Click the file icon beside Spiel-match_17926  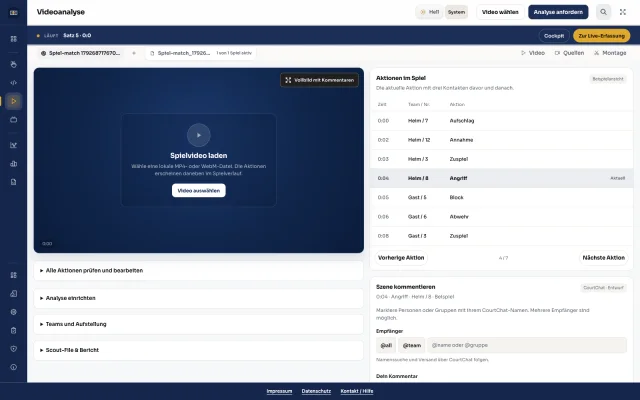[152, 53]
